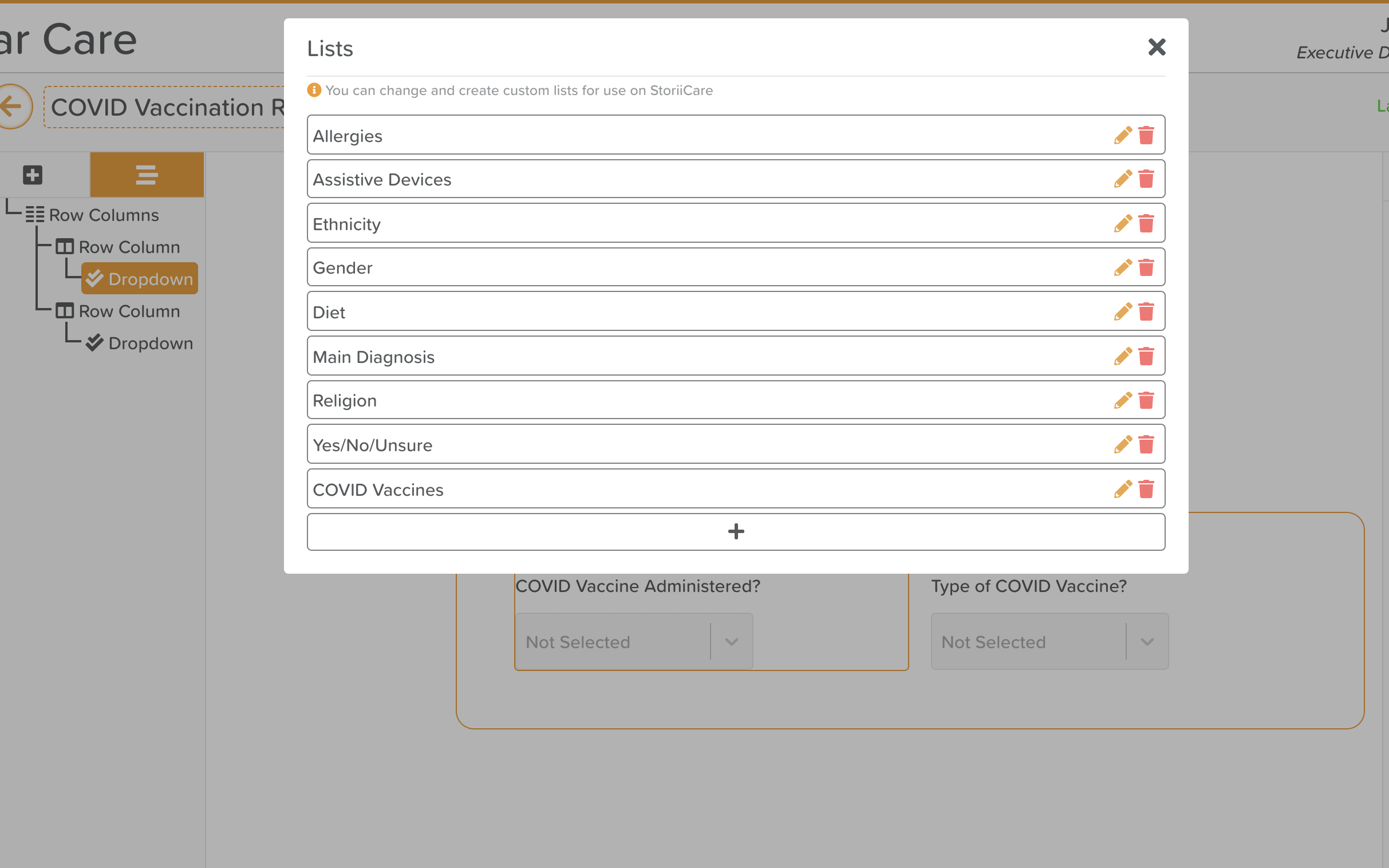Image resolution: width=1389 pixels, height=868 pixels.
Task: Click the delete icon for Gender list
Action: [x=1146, y=266]
